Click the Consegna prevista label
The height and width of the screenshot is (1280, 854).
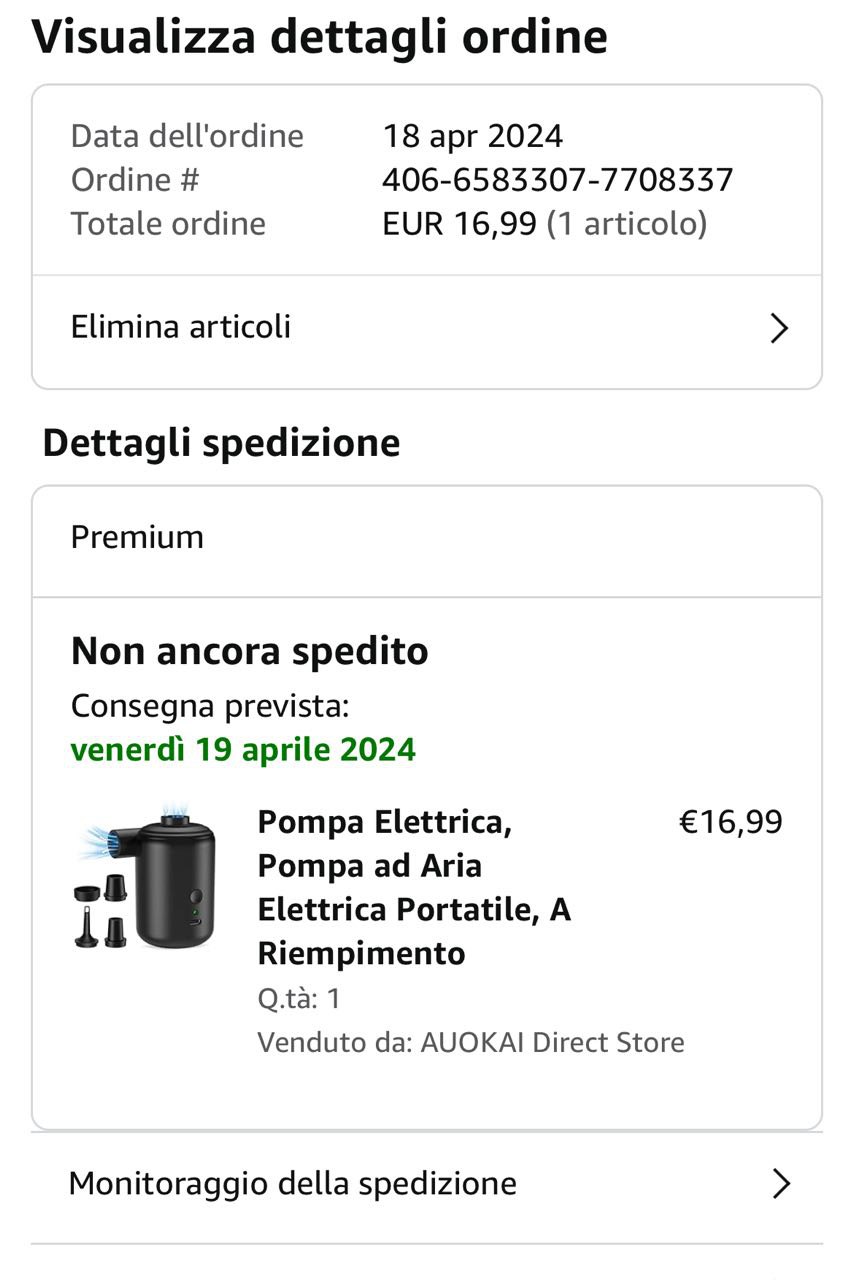coord(210,706)
